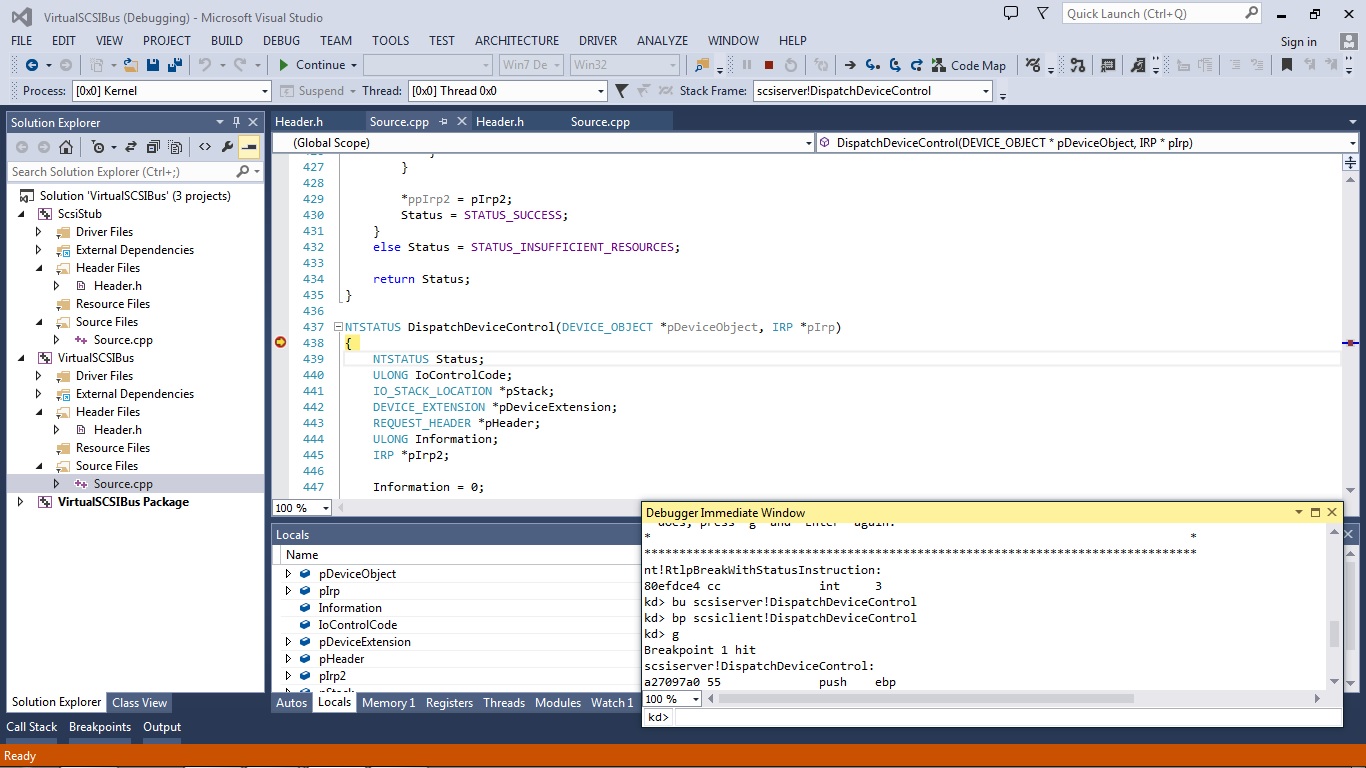Expand the VirtualSCSIBus Package project node
Screen dimensions: 1366x768
pos(21,502)
